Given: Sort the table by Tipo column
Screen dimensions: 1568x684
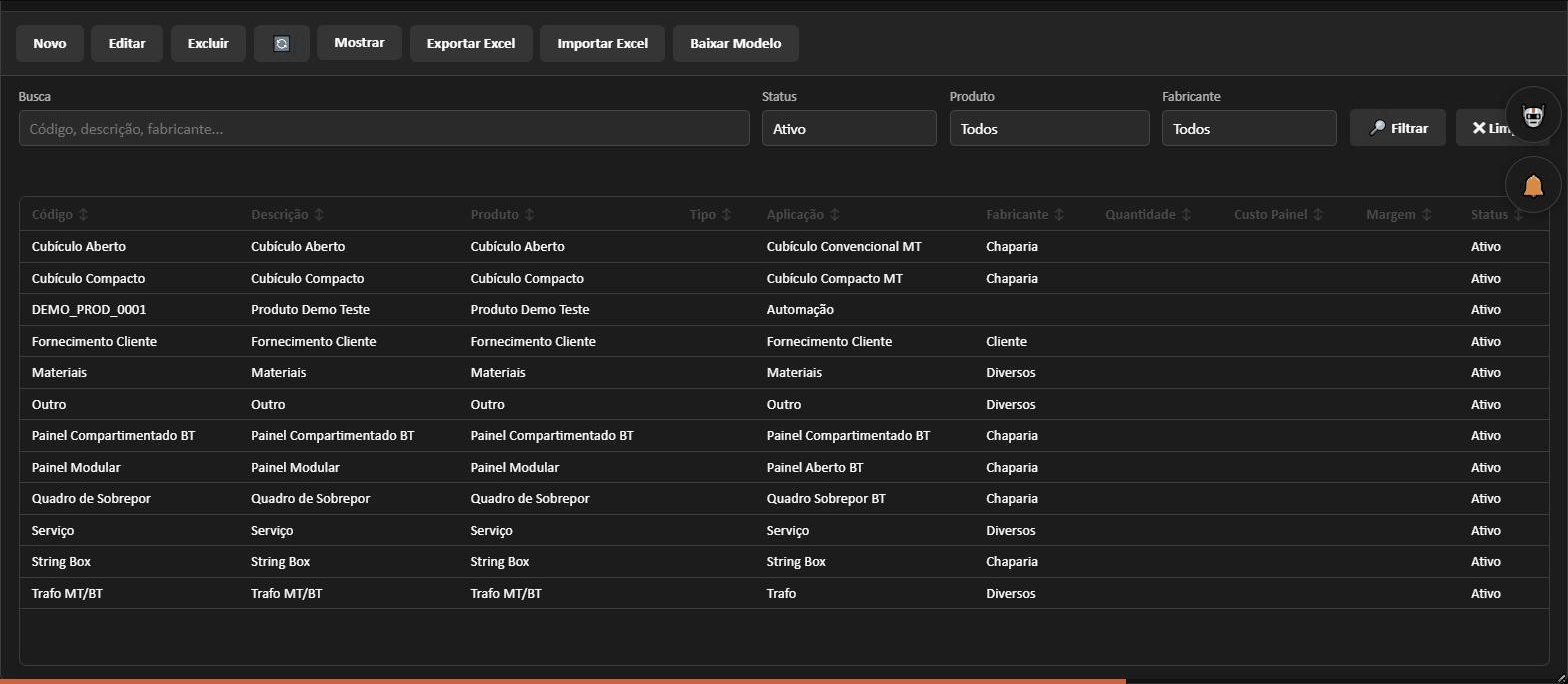Looking at the screenshot, I should click(710, 214).
